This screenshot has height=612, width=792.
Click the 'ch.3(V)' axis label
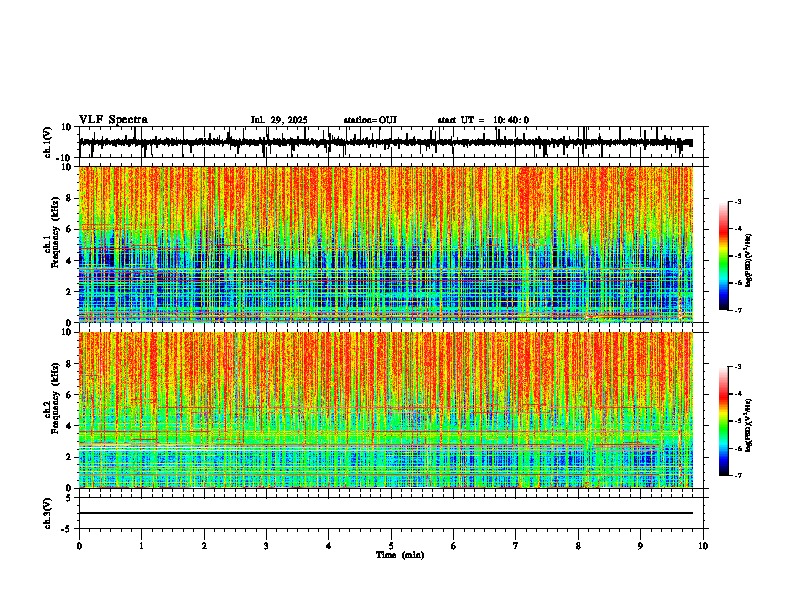coord(48,513)
